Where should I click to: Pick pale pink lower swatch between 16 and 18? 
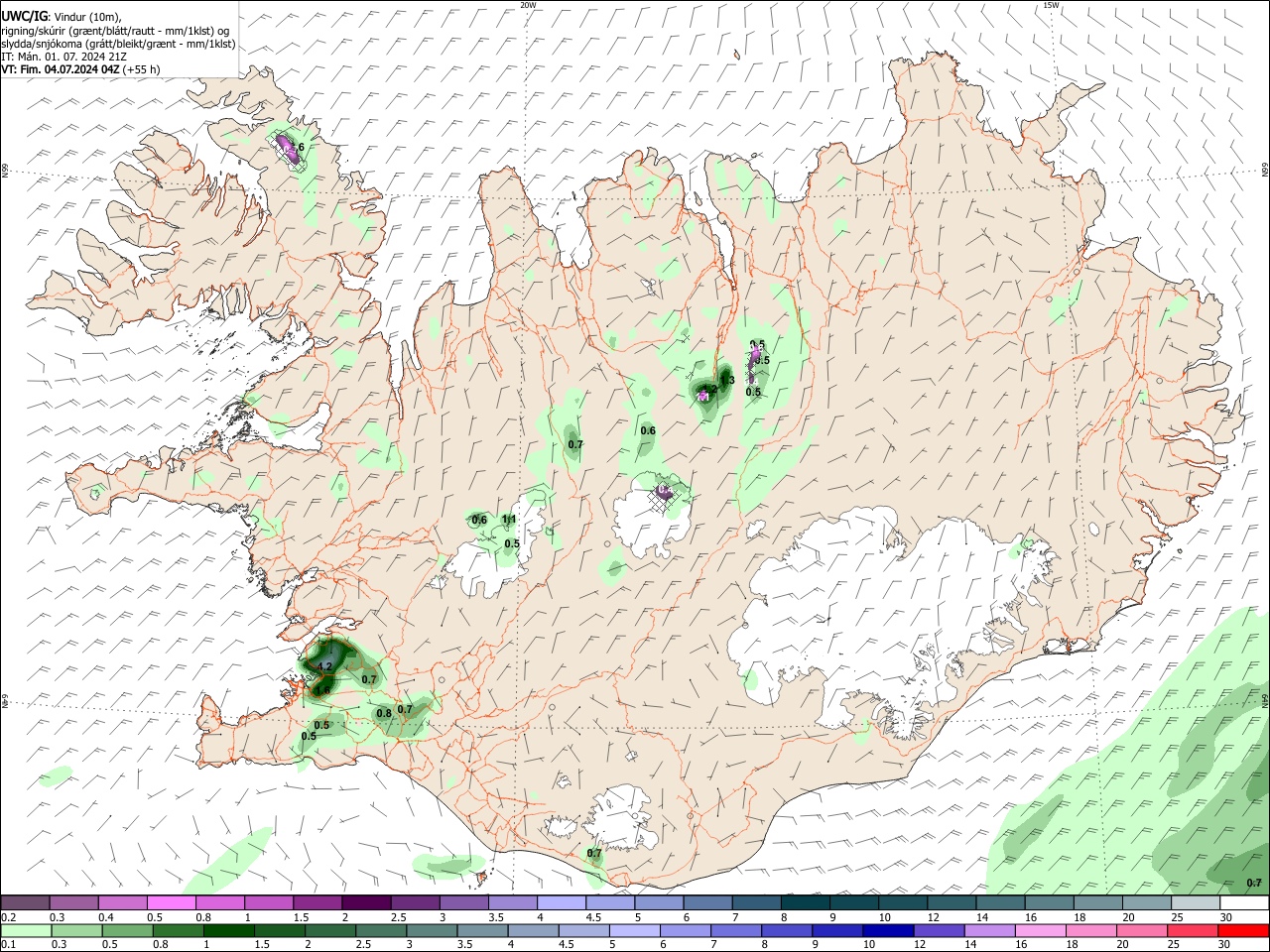click(x=1042, y=930)
